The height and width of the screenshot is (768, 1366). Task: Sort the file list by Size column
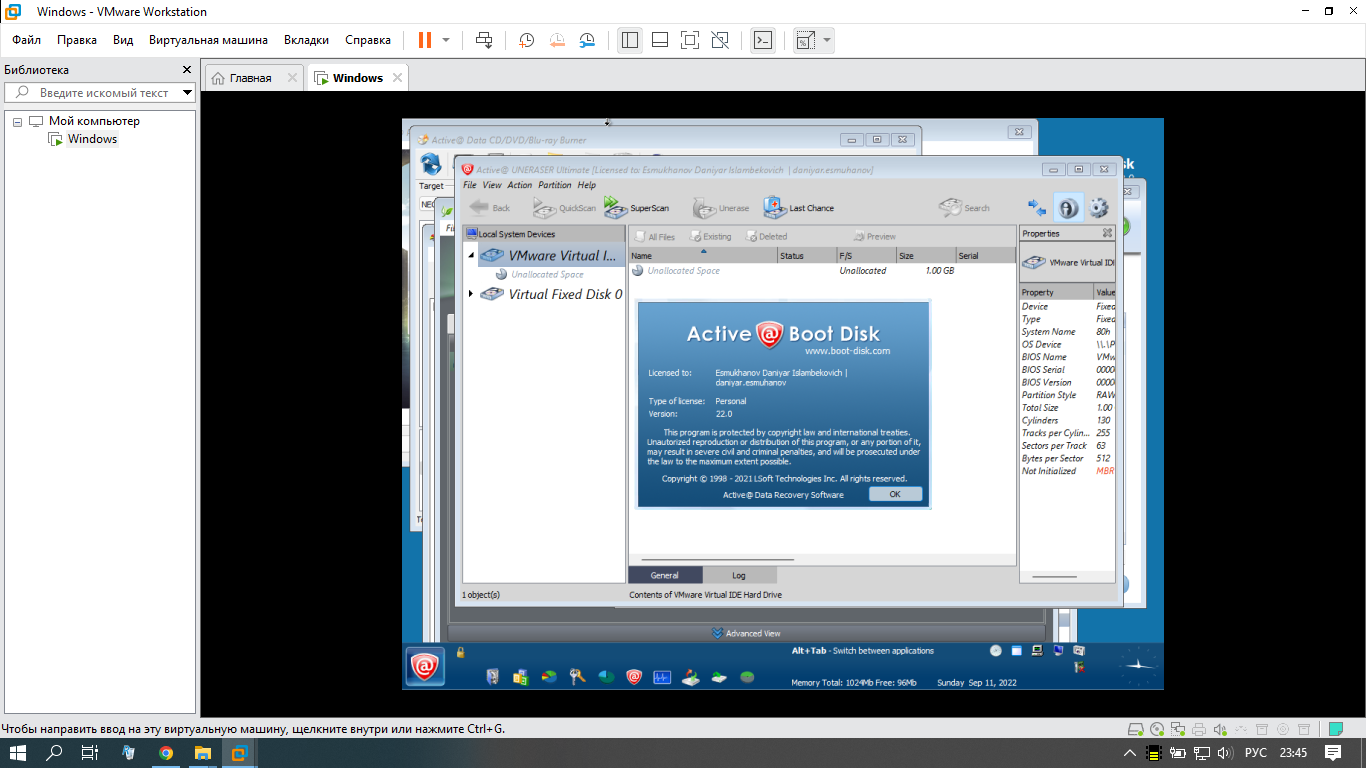tap(926, 256)
